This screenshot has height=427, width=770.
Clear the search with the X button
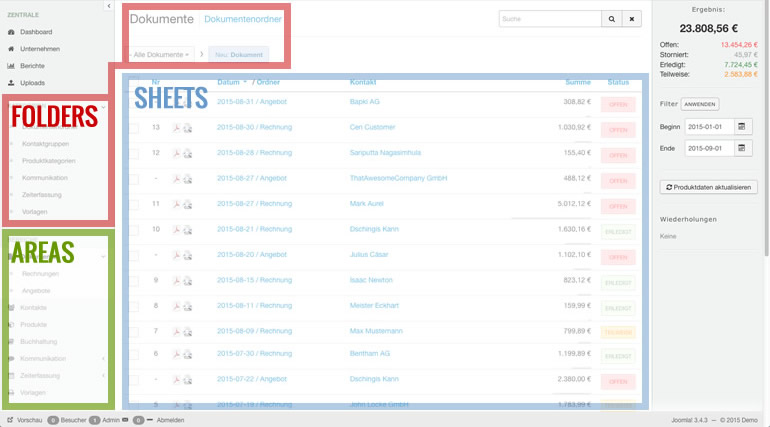pos(632,19)
